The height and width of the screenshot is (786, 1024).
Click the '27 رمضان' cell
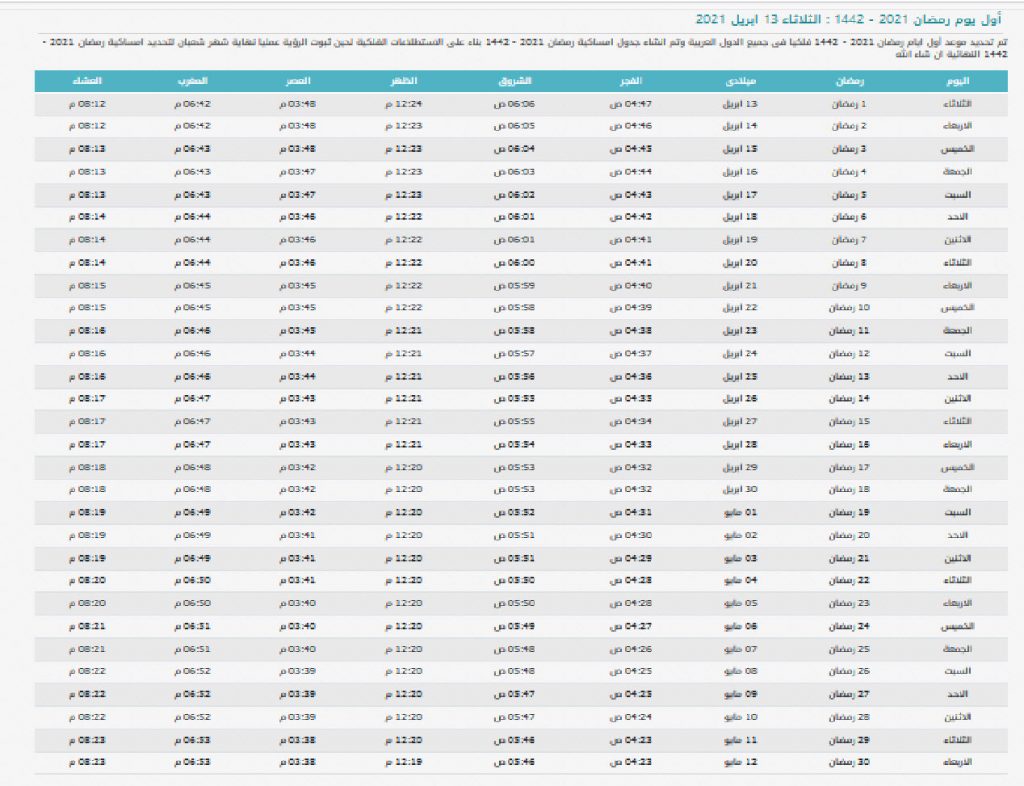(849, 694)
